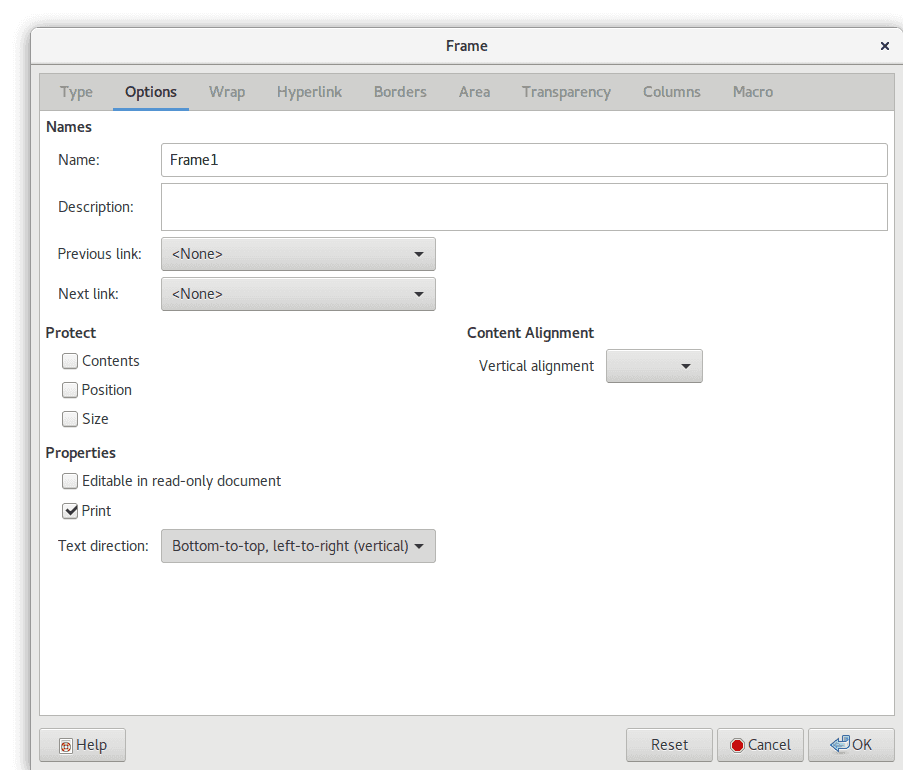Check the Size protection option
This screenshot has height=779, width=912.
point(70,419)
